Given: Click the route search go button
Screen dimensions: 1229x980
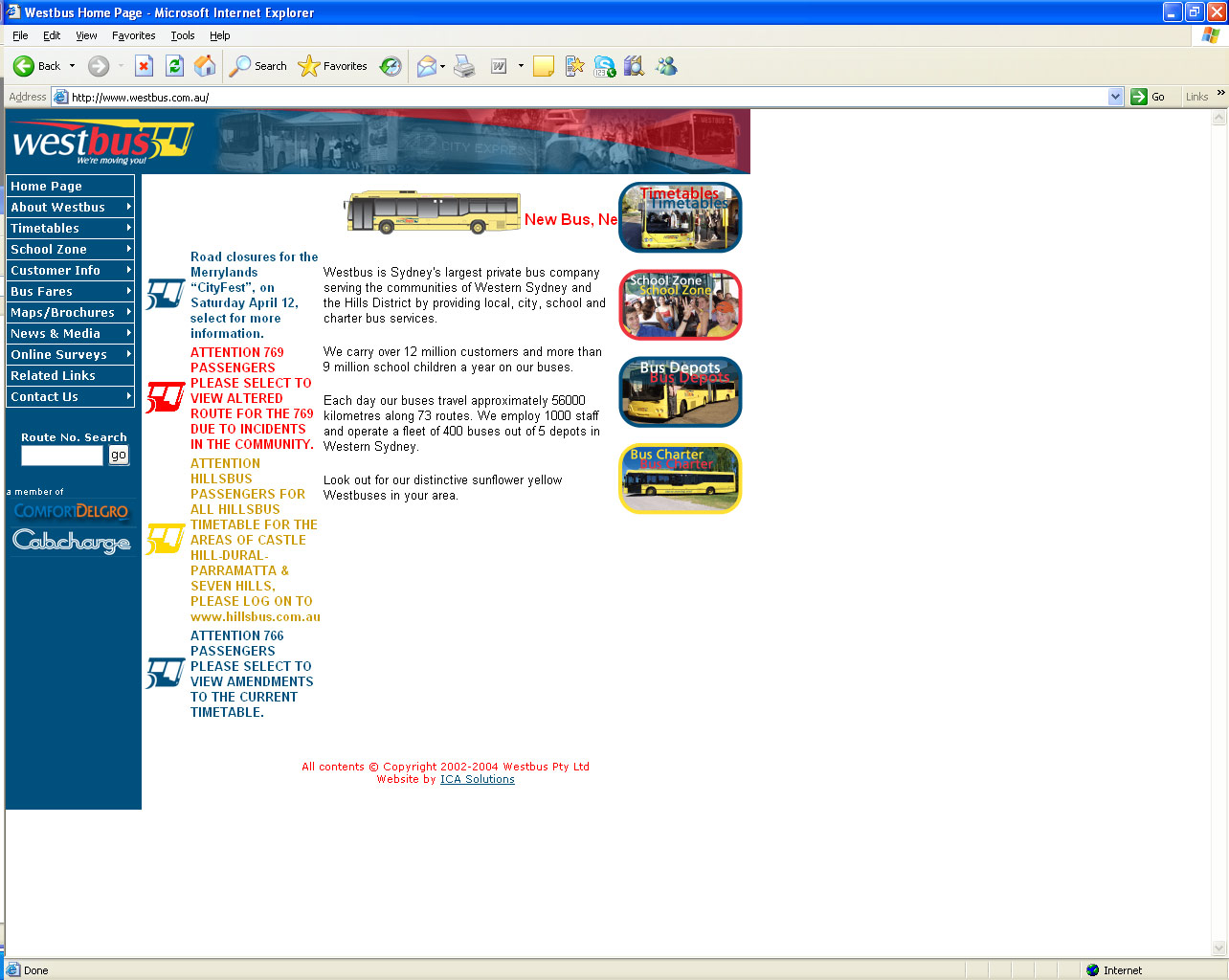Looking at the screenshot, I should click(x=118, y=456).
